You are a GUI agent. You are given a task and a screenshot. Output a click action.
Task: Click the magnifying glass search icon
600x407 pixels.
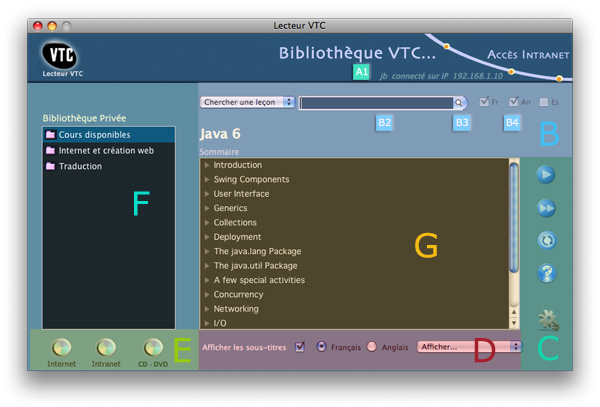click(x=459, y=103)
